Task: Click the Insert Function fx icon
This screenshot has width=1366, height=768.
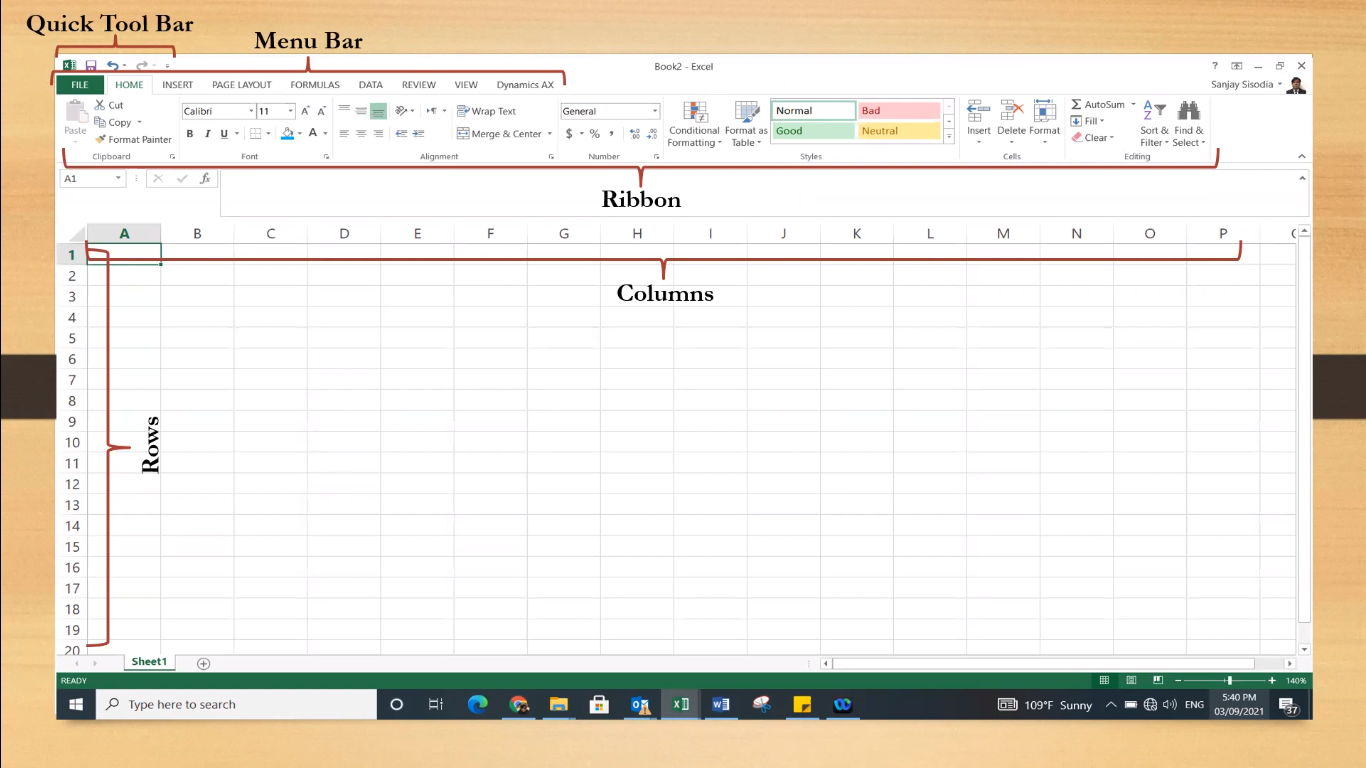Action: tap(205, 178)
